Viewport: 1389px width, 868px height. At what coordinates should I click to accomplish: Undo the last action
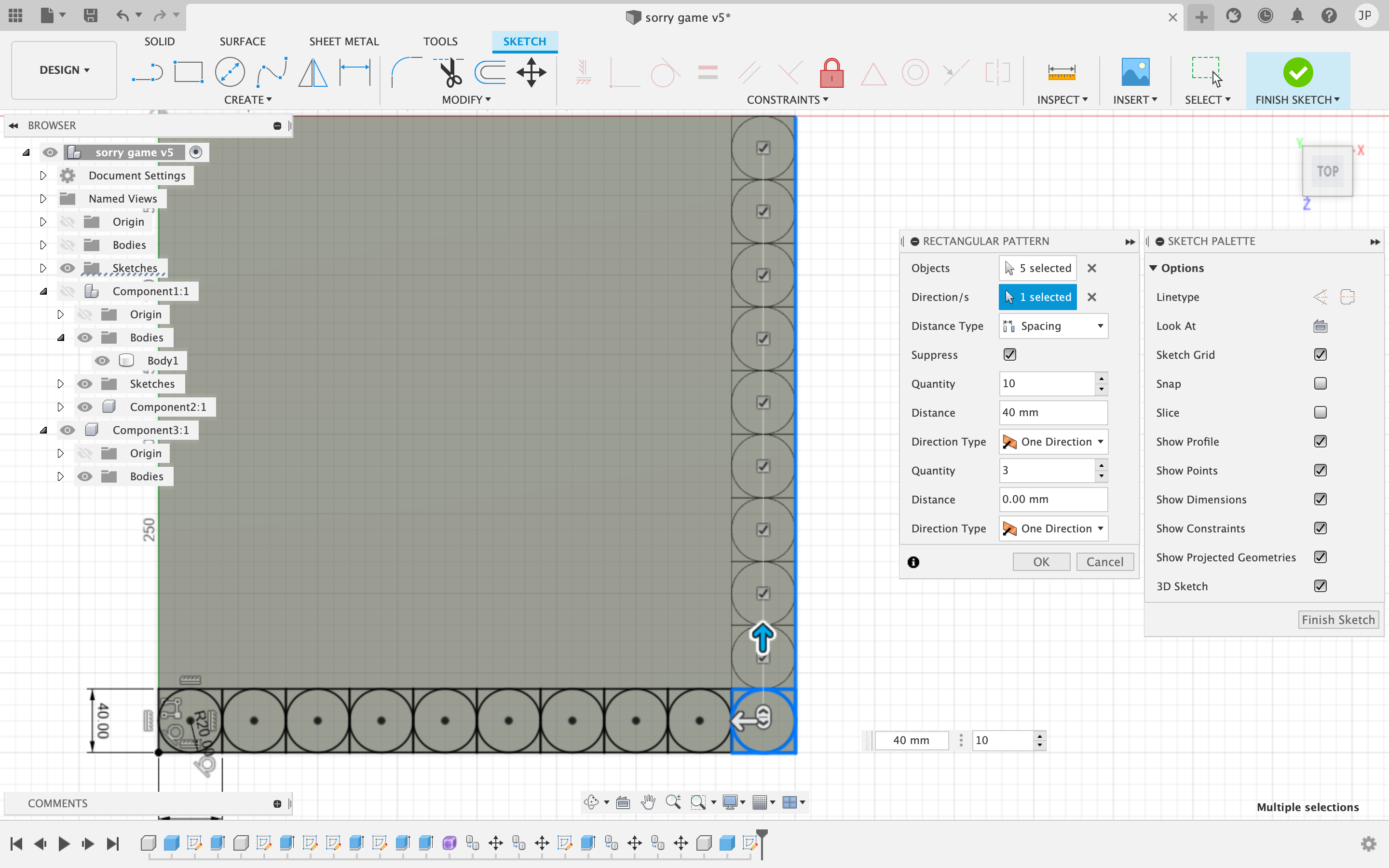pyautogui.click(x=122, y=15)
